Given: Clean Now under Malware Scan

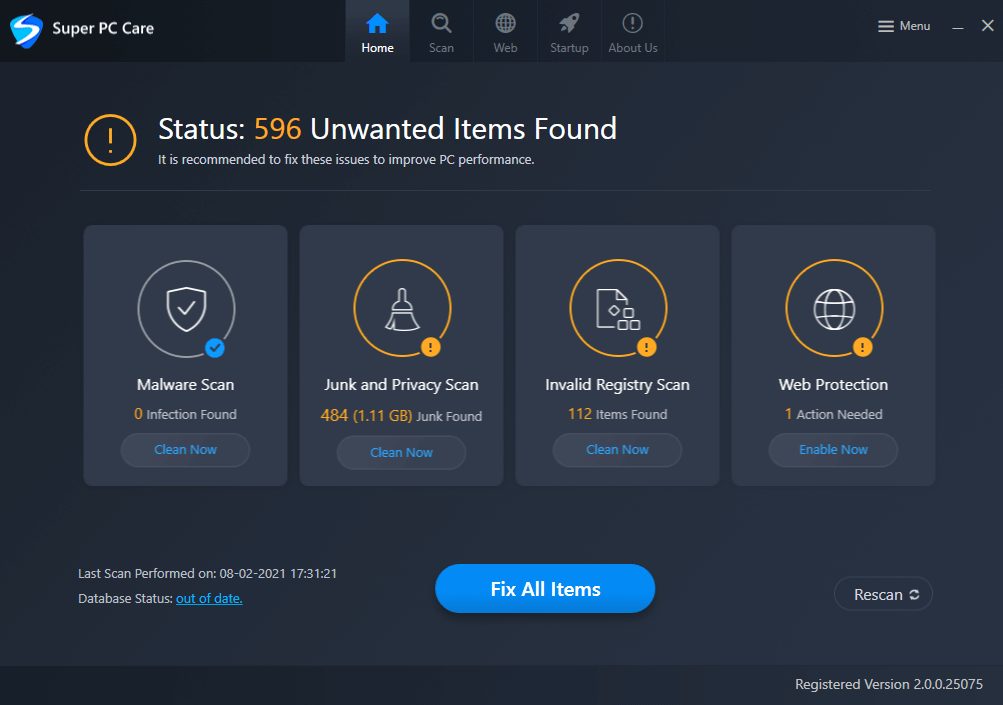Looking at the screenshot, I should pyautogui.click(x=186, y=450).
